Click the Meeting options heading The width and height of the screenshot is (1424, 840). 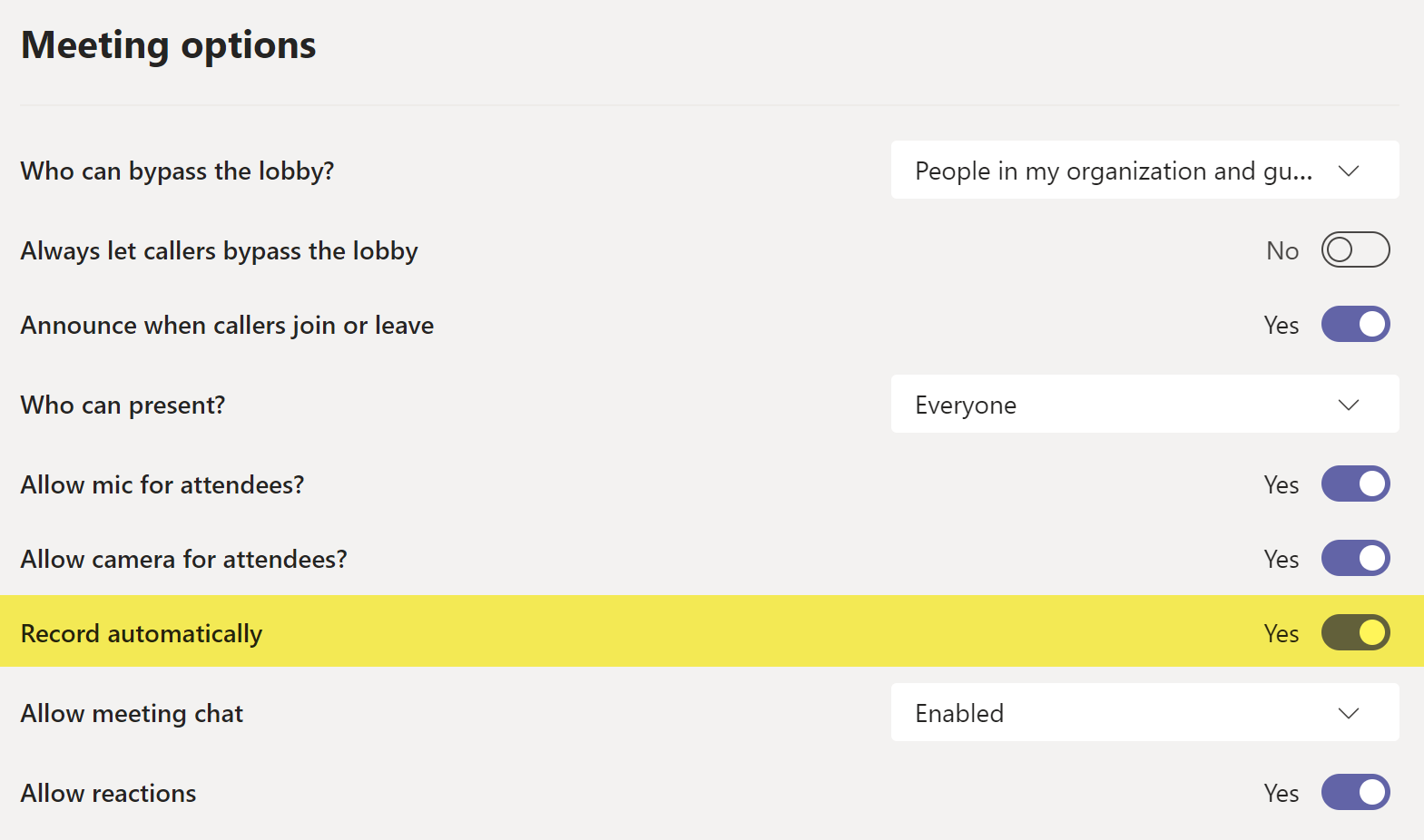coord(169,45)
